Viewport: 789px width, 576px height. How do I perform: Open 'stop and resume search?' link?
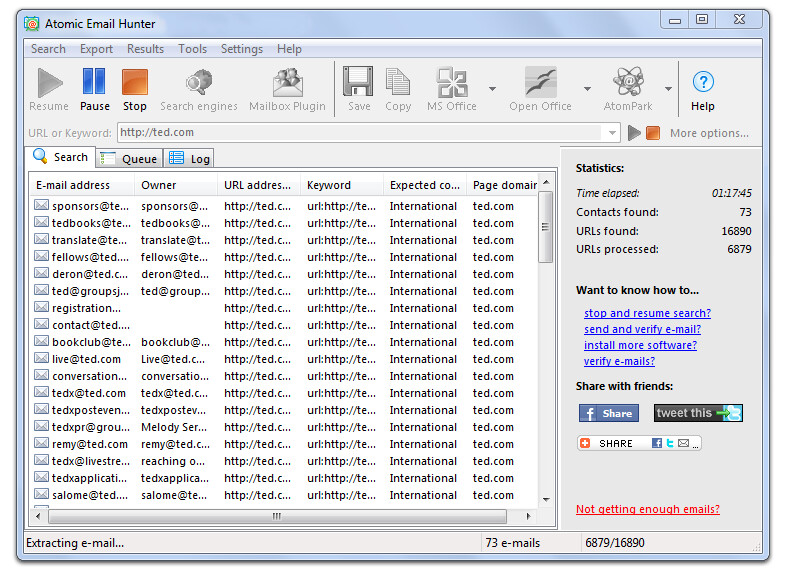(647, 313)
